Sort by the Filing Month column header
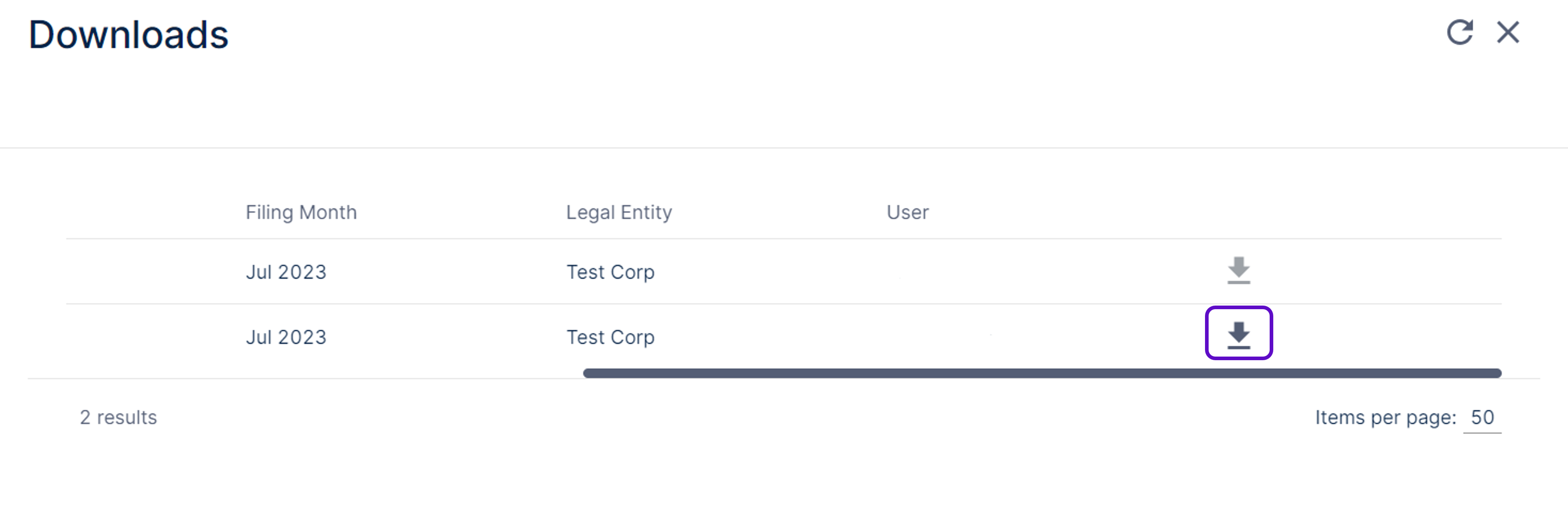 coord(301,212)
